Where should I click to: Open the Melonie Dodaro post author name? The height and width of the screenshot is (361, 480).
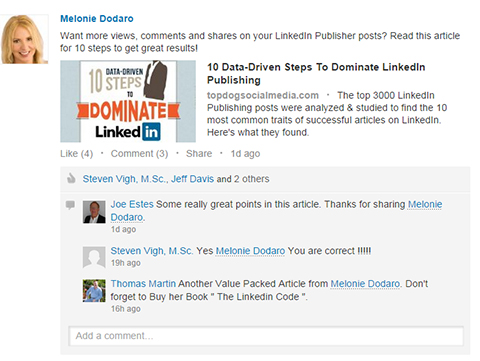coord(97,19)
